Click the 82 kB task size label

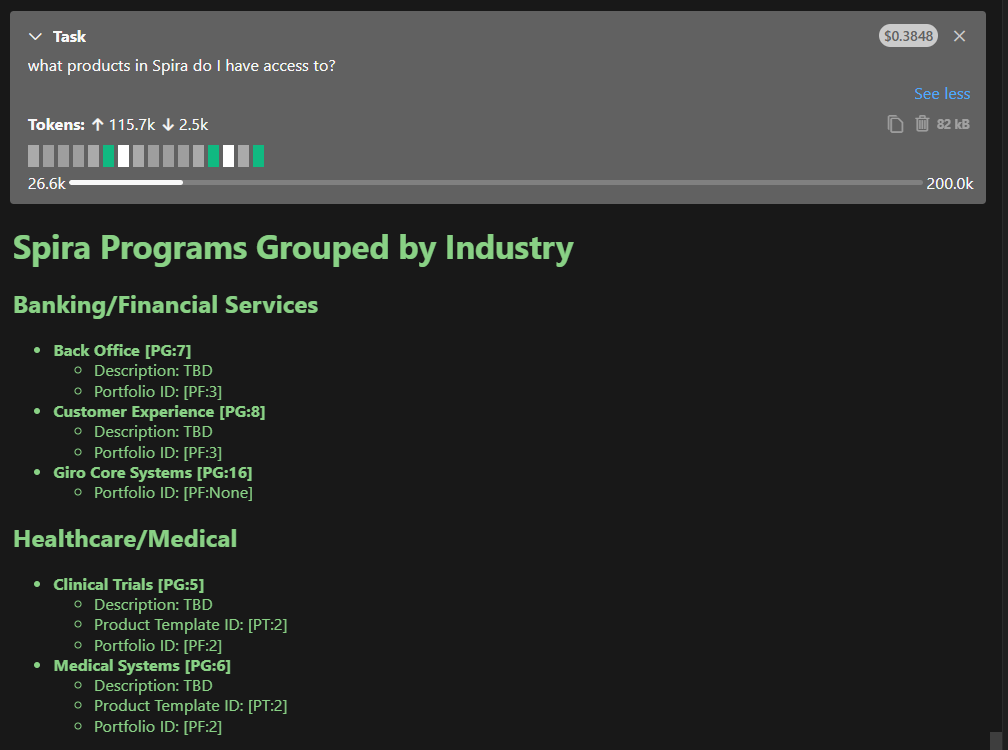click(953, 125)
